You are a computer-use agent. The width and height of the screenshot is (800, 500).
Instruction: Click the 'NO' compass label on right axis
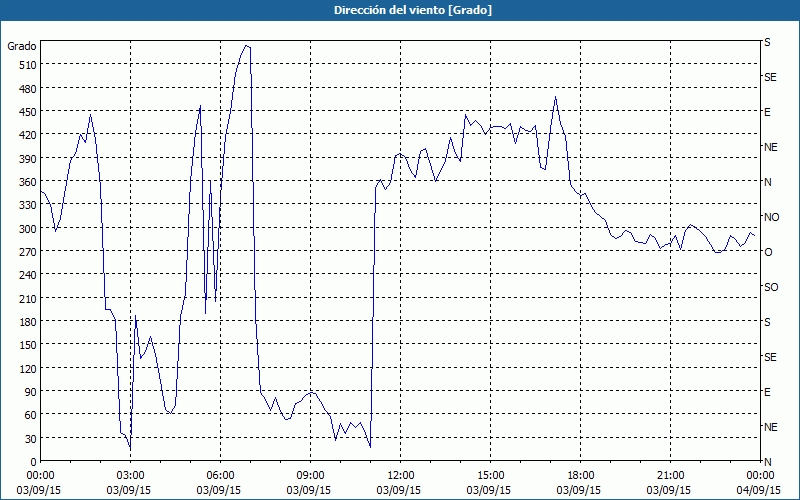[771, 217]
